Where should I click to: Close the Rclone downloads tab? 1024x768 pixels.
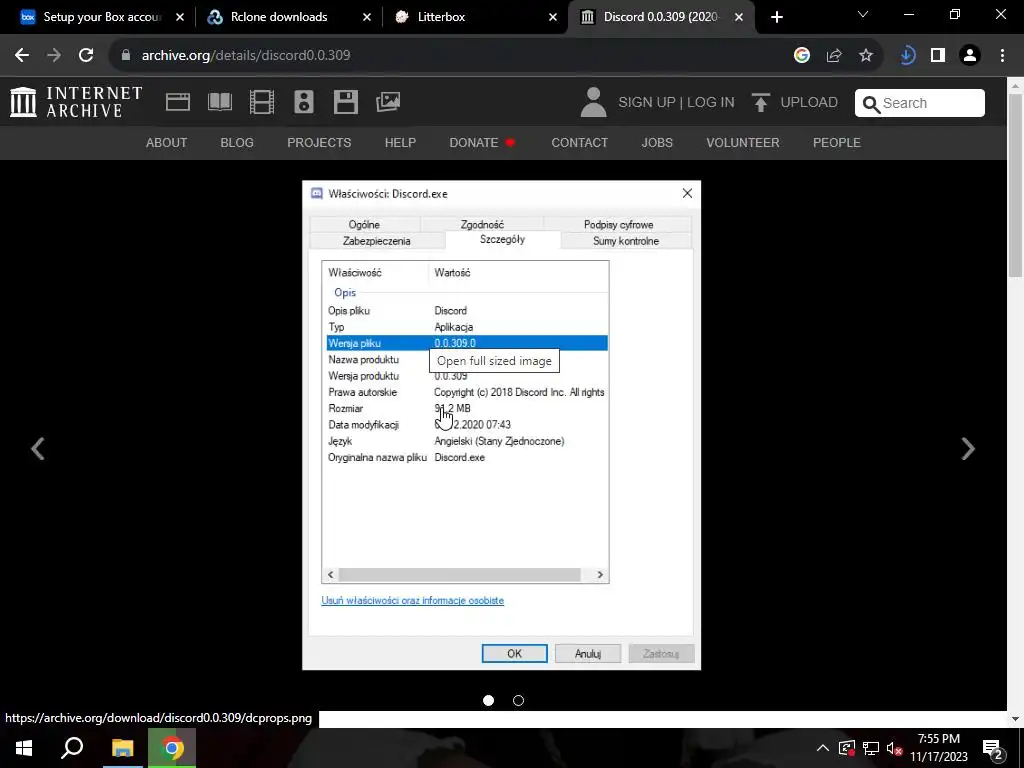[366, 17]
